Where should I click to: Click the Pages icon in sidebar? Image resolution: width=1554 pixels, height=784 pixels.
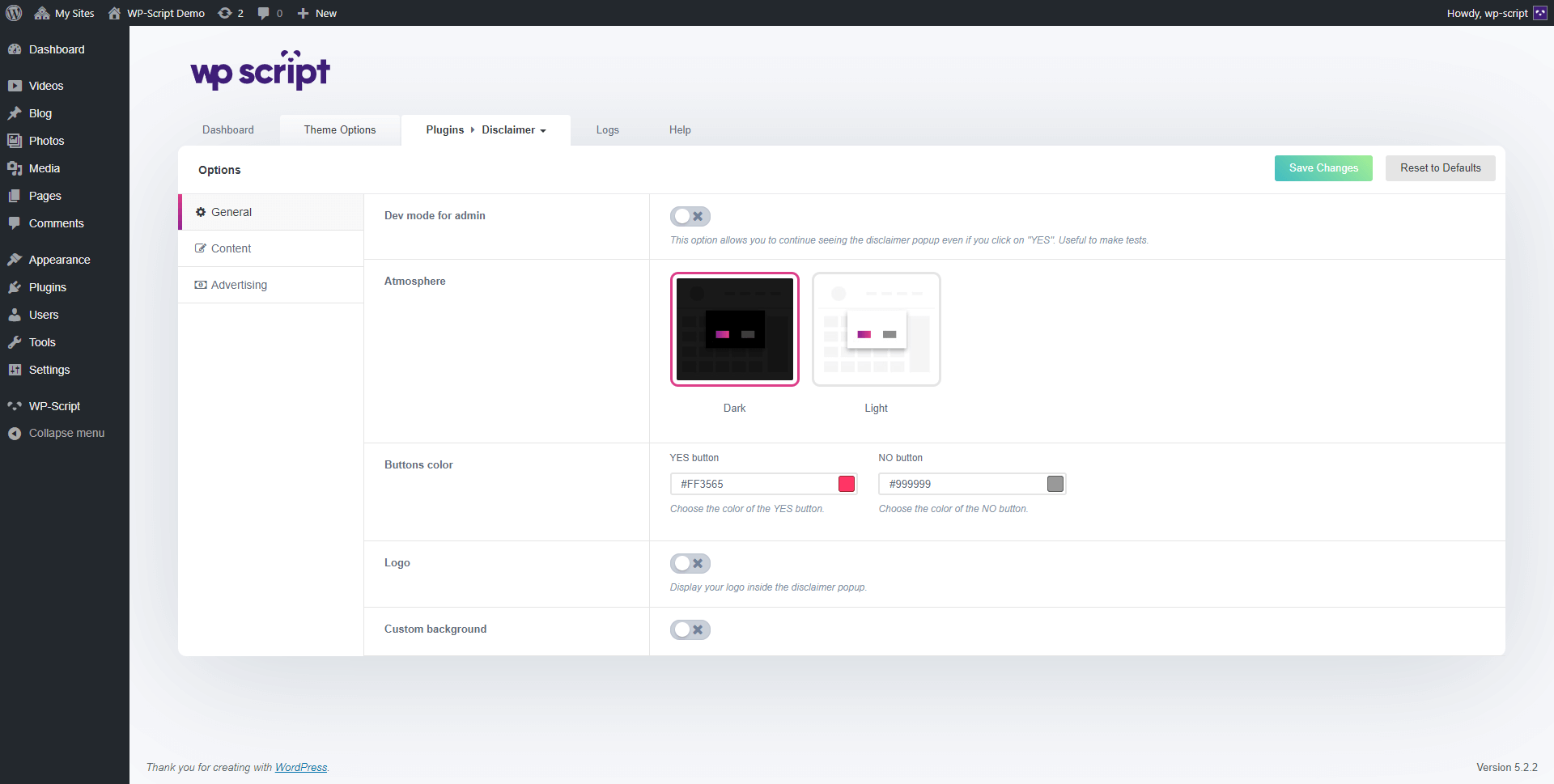(x=15, y=196)
